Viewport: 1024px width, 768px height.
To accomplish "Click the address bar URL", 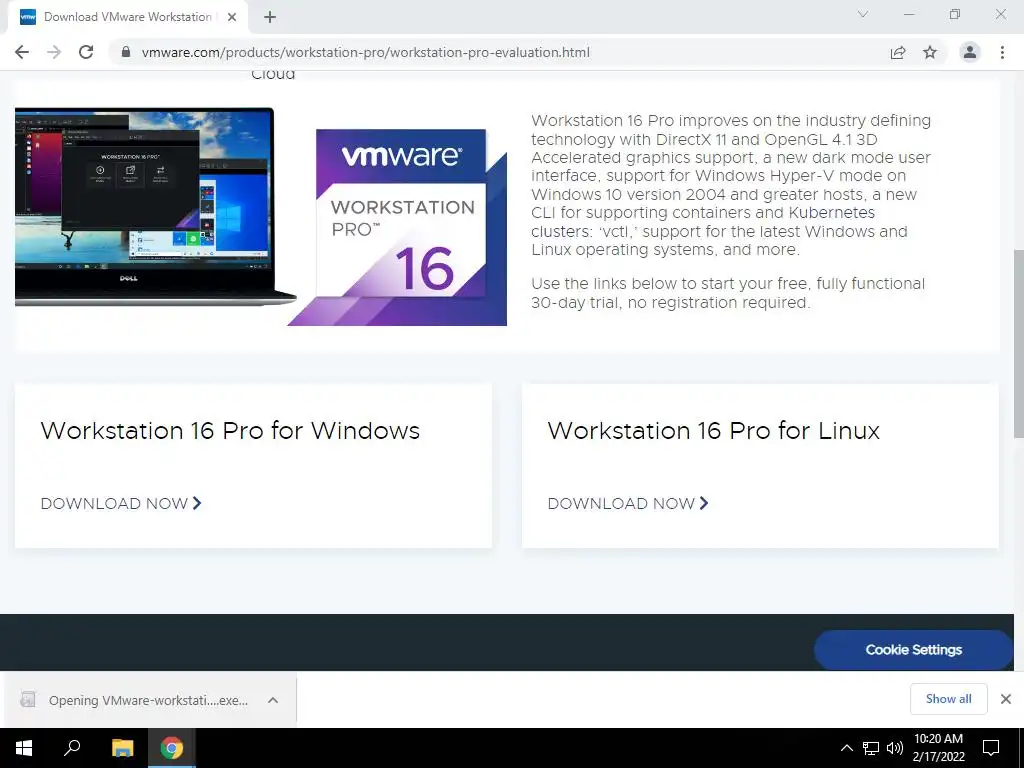I will tap(366, 52).
